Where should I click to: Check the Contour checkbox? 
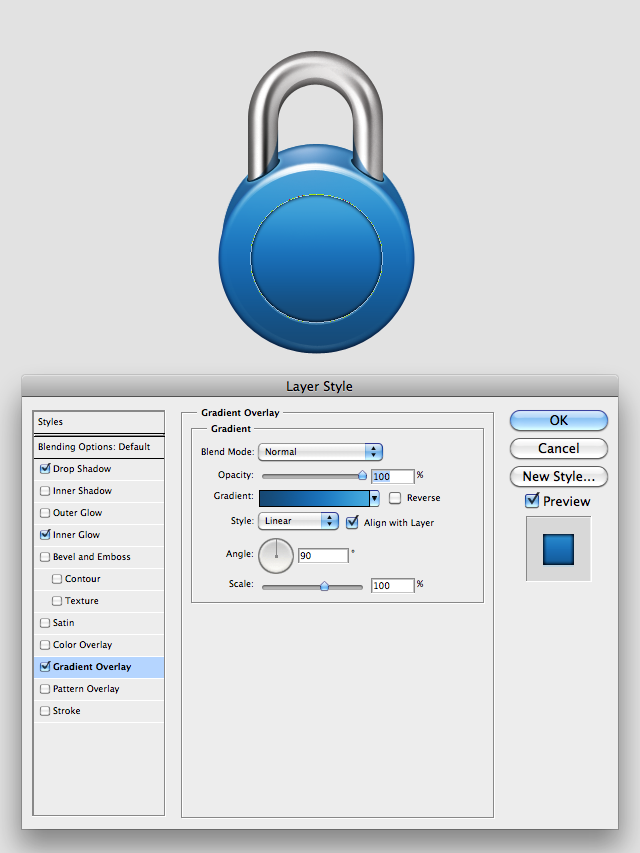(x=57, y=579)
